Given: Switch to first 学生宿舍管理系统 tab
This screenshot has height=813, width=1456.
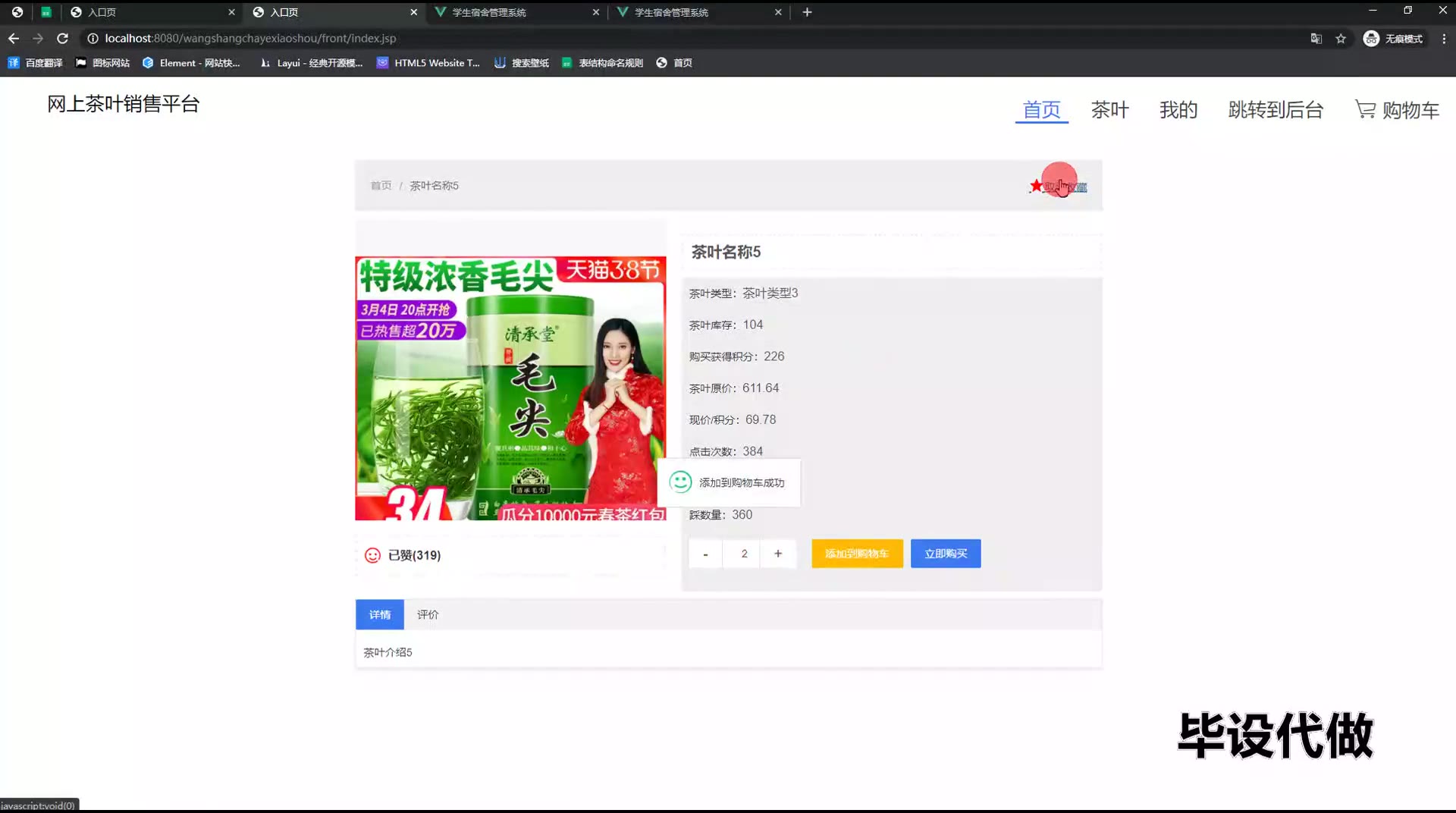Looking at the screenshot, I should [x=516, y=12].
